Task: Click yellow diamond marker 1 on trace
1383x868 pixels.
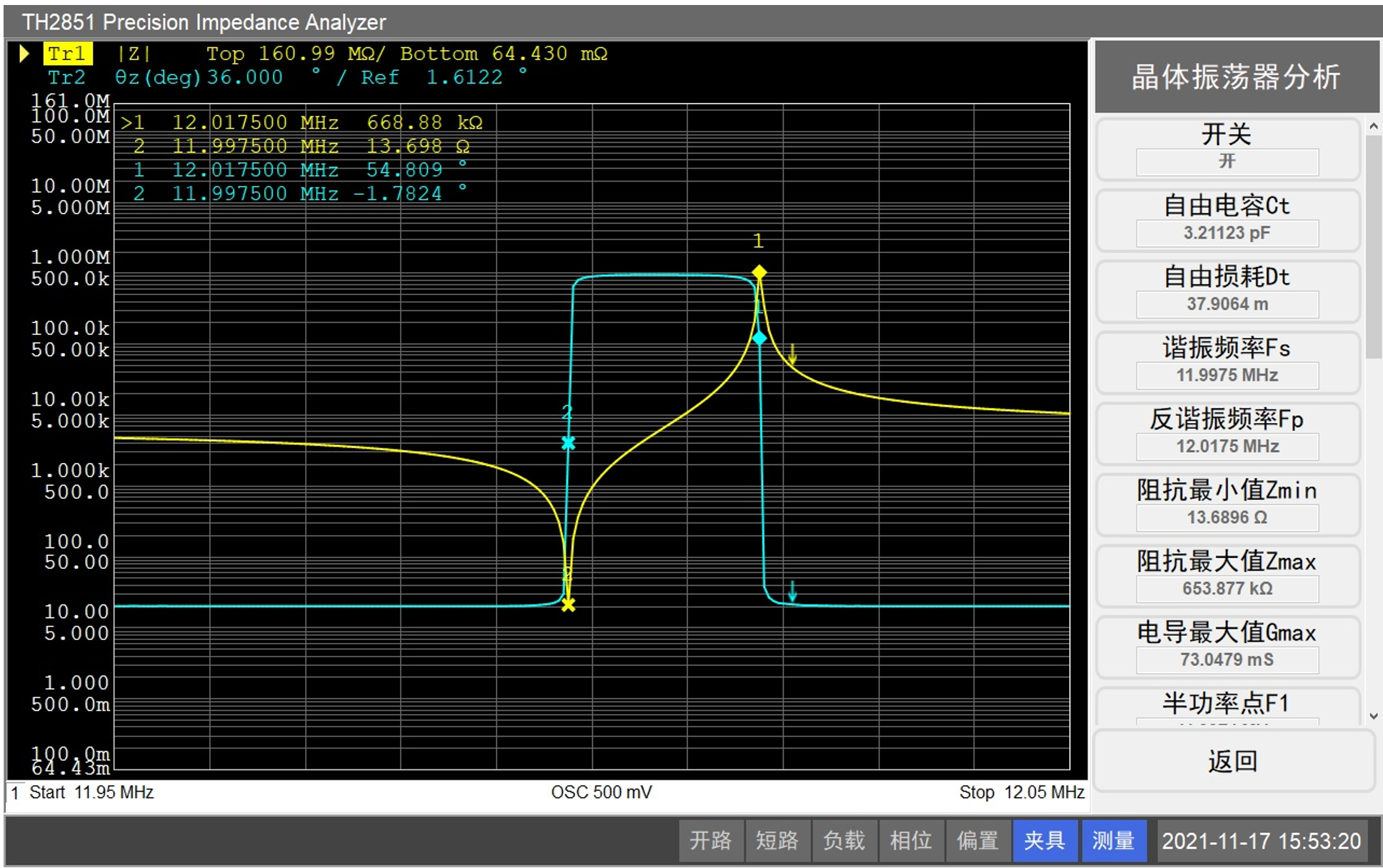Action: [759, 272]
